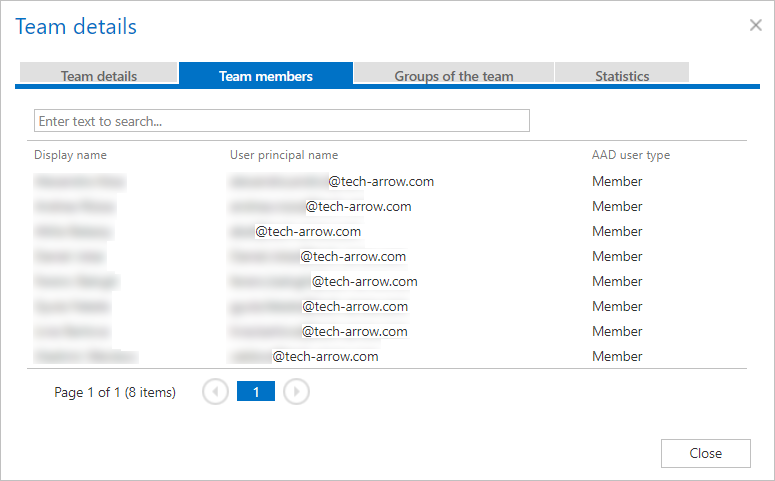775x481 pixels.
Task: Go to the next page arrow
Action: click(x=296, y=392)
